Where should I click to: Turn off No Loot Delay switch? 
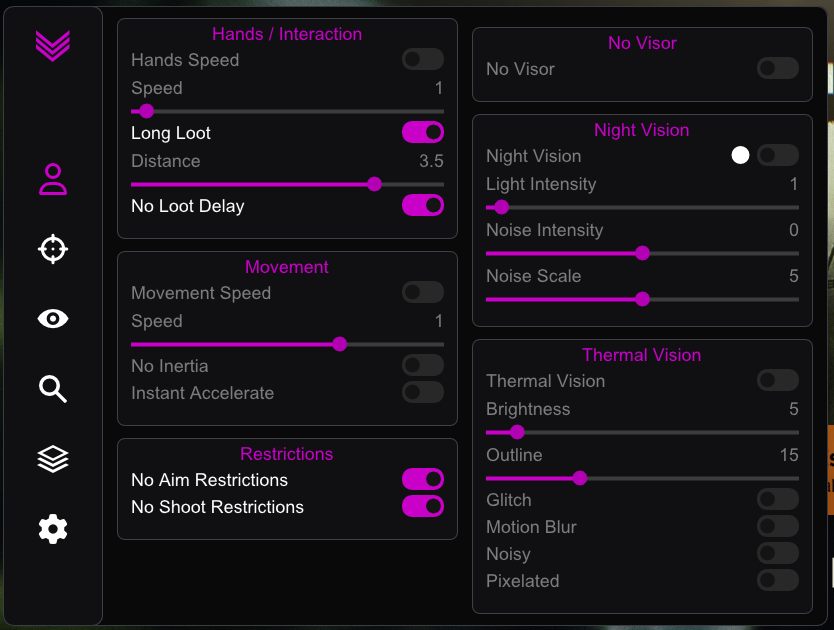[x=423, y=205]
